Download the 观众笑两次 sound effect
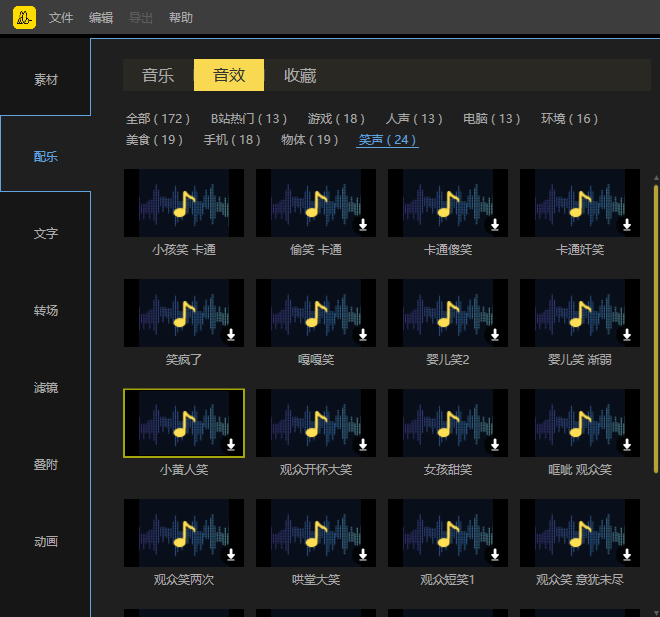Image resolution: width=660 pixels, height=617 pixels. pyautogui.click(x=231, y=555)
